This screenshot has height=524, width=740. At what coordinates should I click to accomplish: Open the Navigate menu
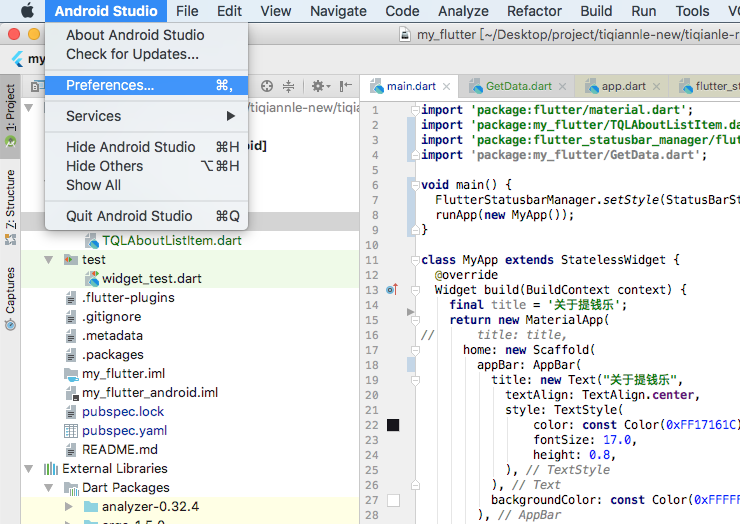click(x=338, y=11)
